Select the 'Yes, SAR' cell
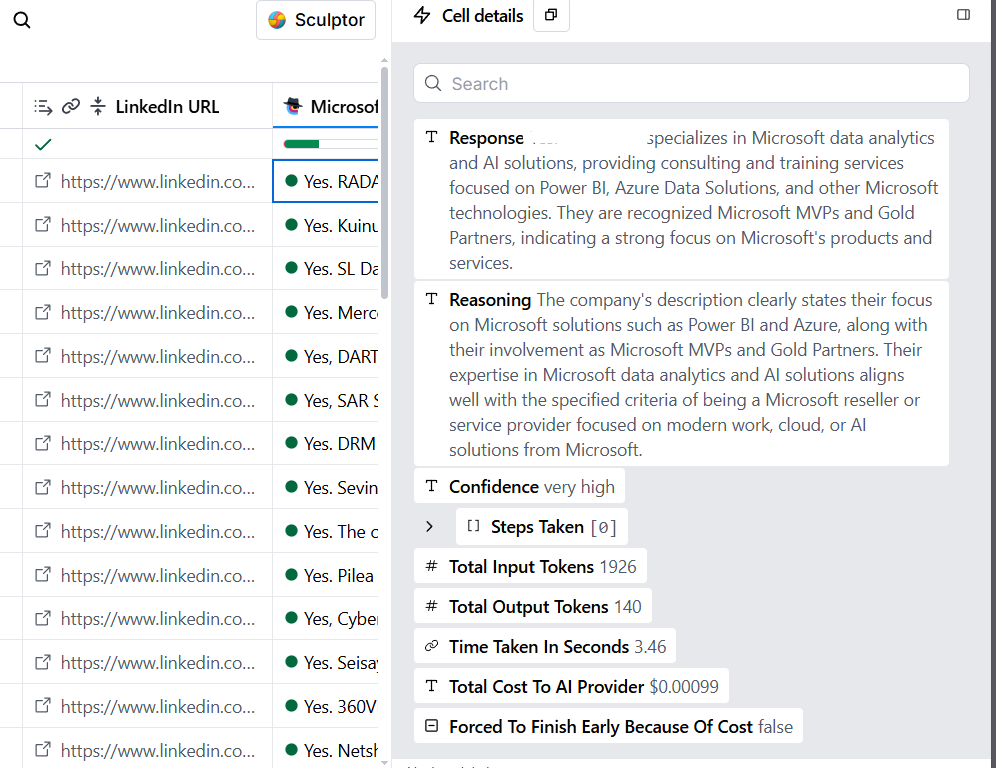996x768 pixels. coord(326,400)
